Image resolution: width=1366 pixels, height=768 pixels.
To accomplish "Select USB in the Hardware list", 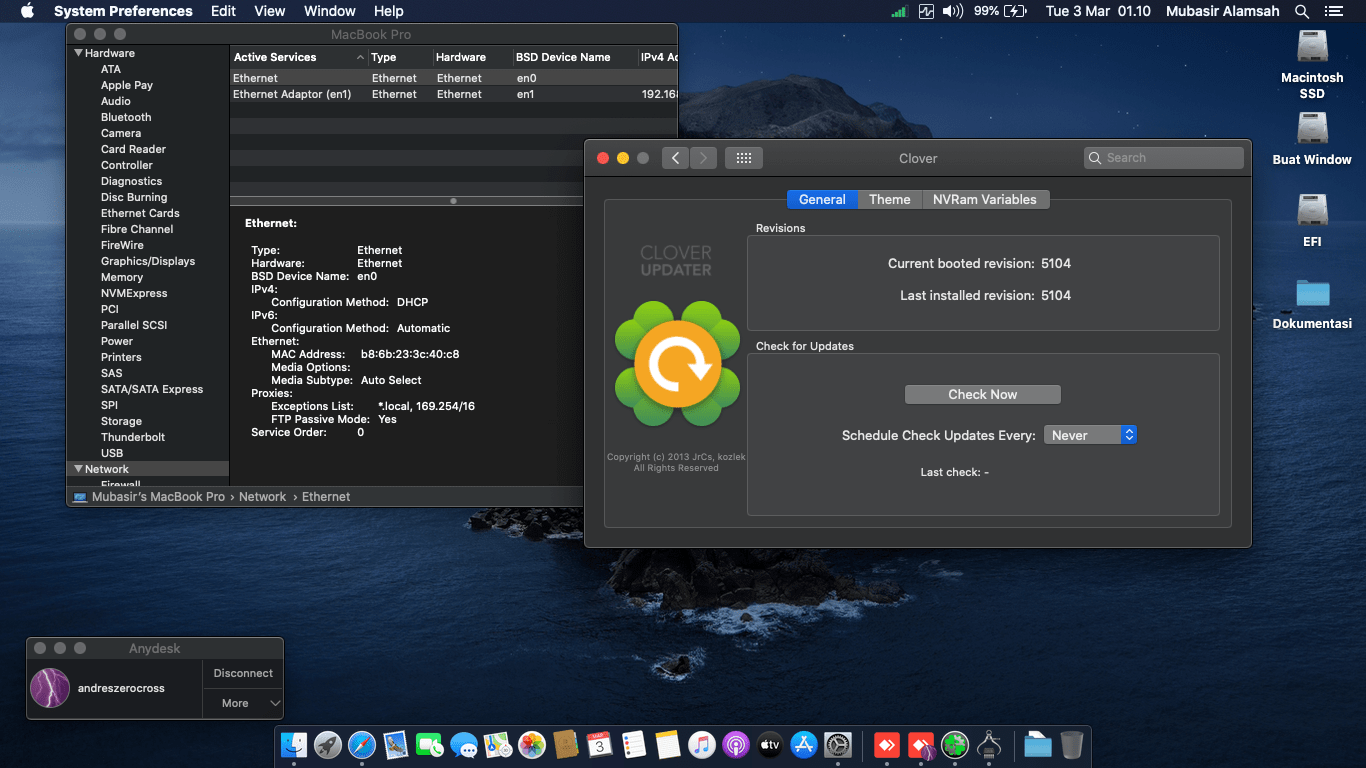I will (x=112, y=453).
